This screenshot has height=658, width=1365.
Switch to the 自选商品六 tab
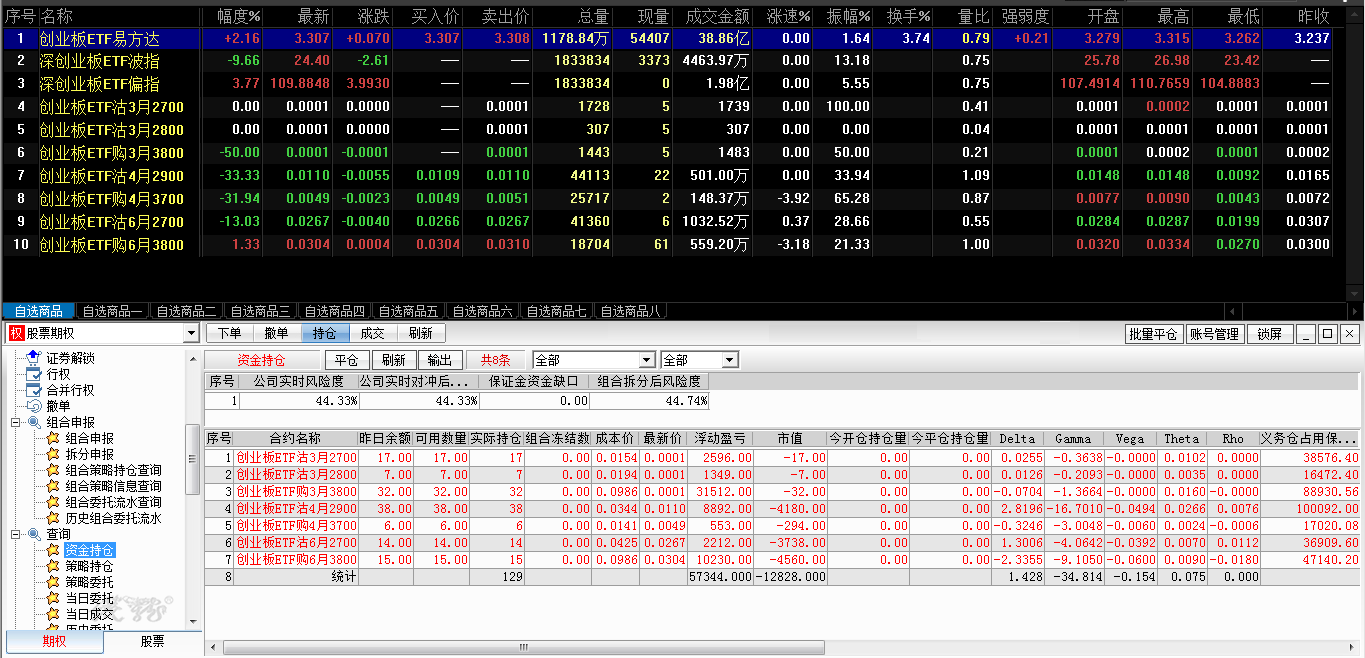[x=482, y=311]
